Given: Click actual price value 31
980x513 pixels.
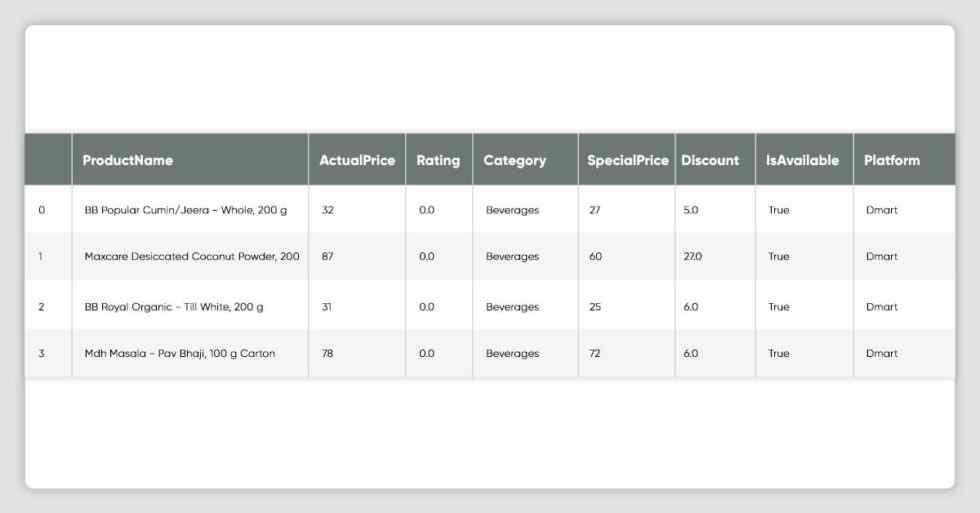Looking at the screenshot, I should (326, 307).
